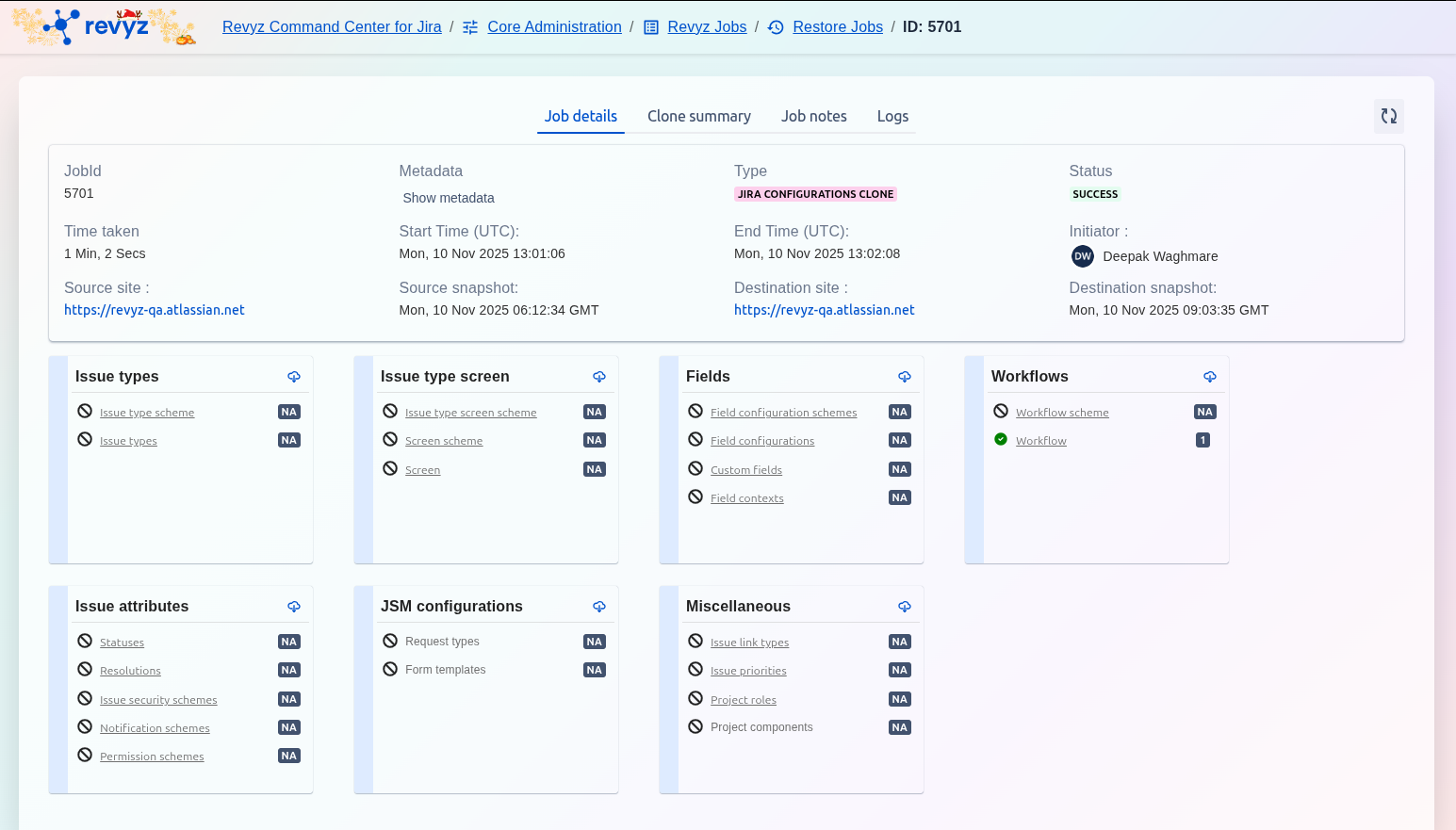The width and height of the screenshot is (1456, 830).
Task: Click the download icon on Fields card
Action: click(x=905, y=377)
